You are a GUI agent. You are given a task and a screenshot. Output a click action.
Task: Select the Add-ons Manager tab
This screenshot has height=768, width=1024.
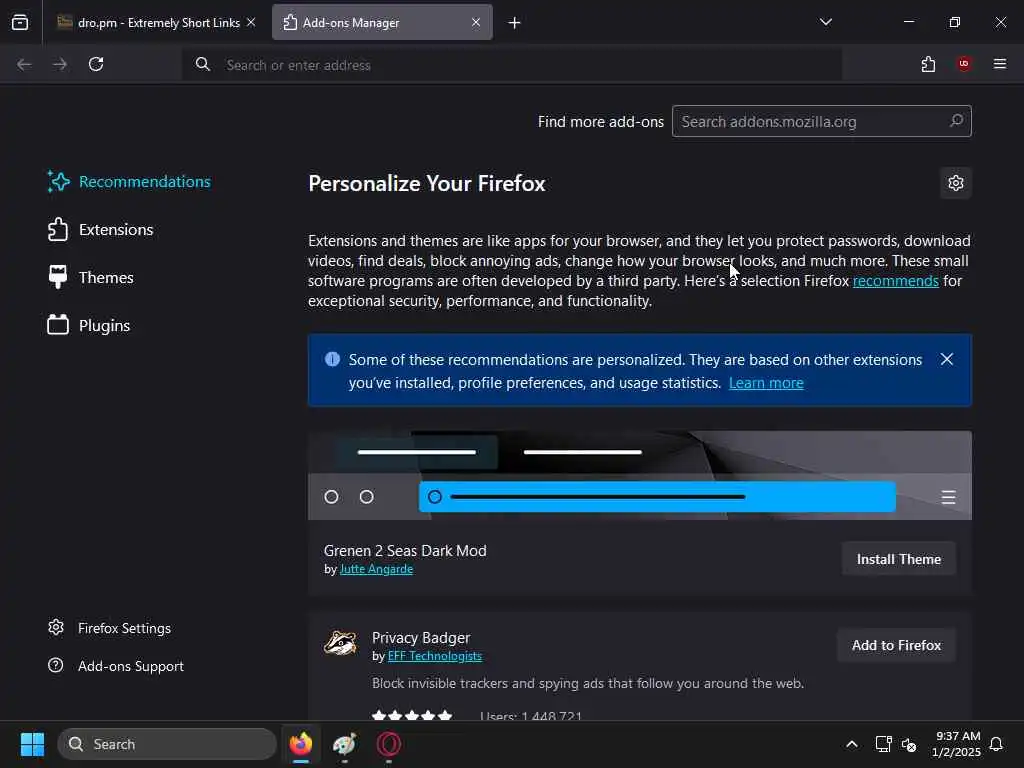point(382,22)
